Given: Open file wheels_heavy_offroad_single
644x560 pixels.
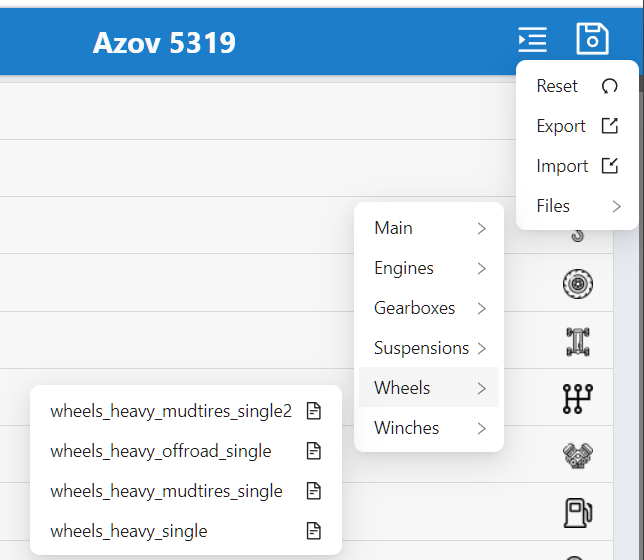Looking at the screenshot, I should (x=186, y=451).
